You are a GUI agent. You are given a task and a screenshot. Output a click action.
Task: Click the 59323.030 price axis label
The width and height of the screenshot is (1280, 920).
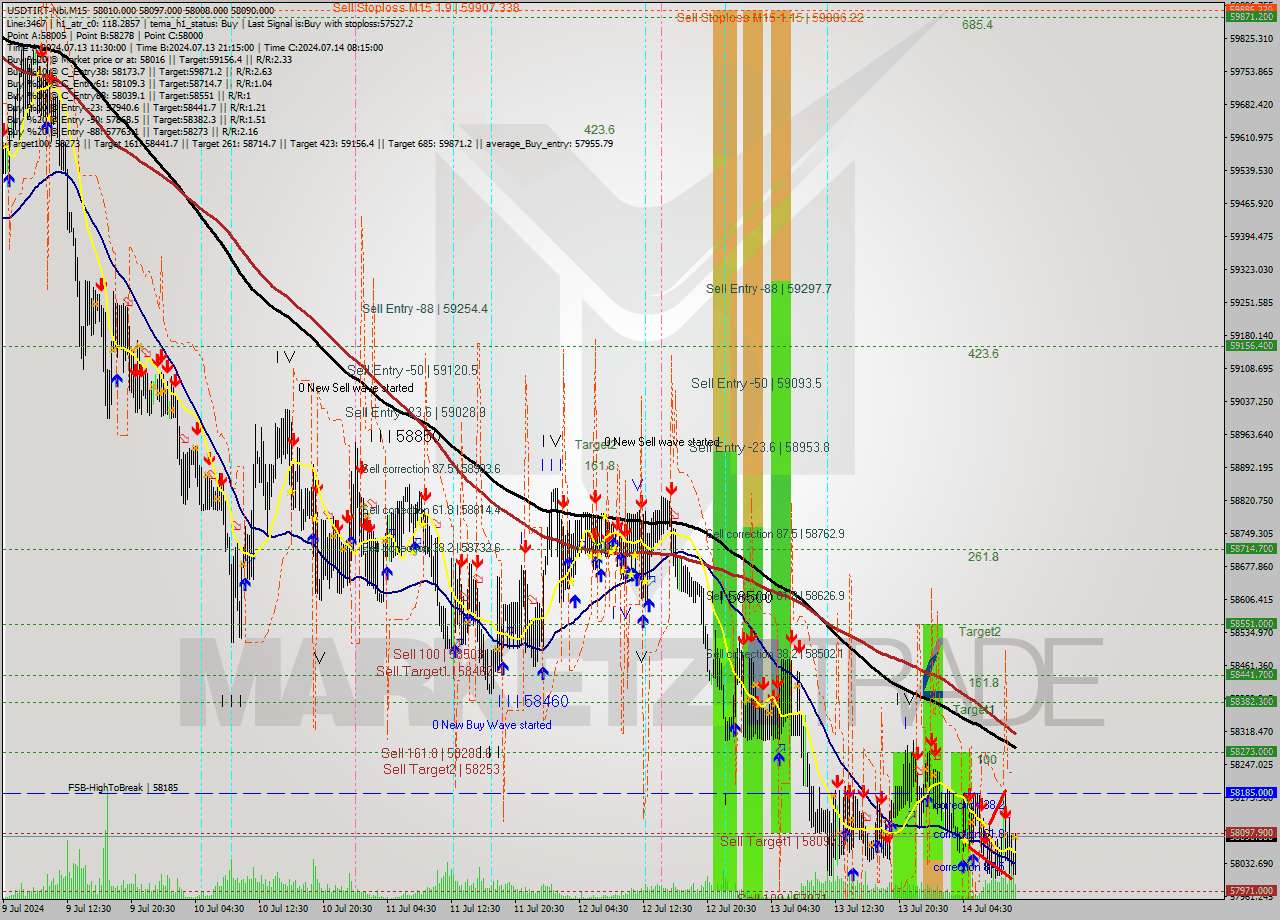tap(1251, 269)
